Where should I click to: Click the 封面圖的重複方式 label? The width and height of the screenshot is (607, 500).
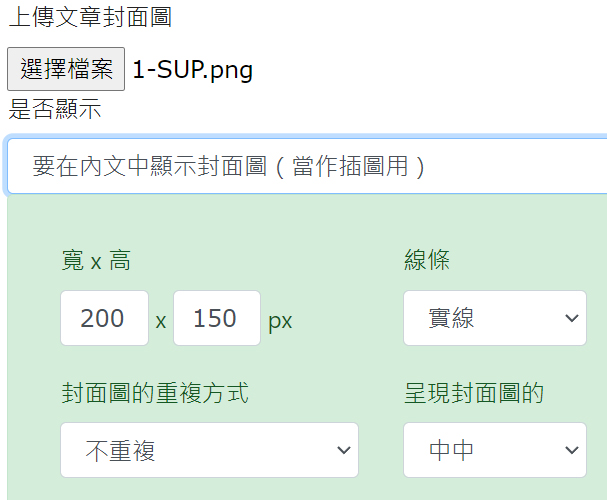pos(155,393)
